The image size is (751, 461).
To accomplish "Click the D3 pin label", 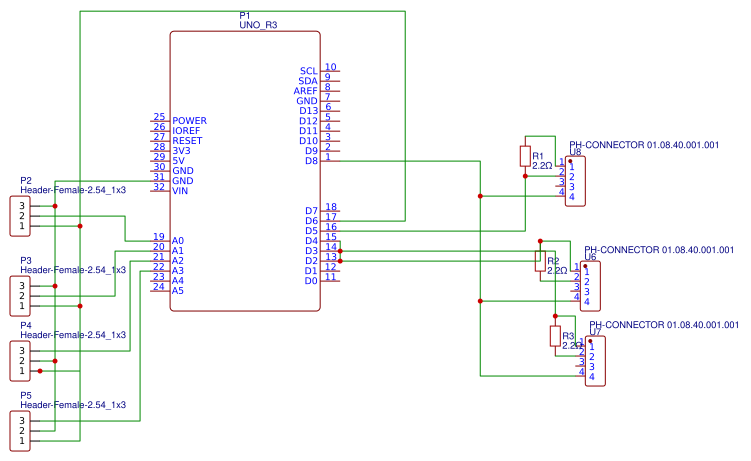I will pyautogui.click(x=311, y=251).
